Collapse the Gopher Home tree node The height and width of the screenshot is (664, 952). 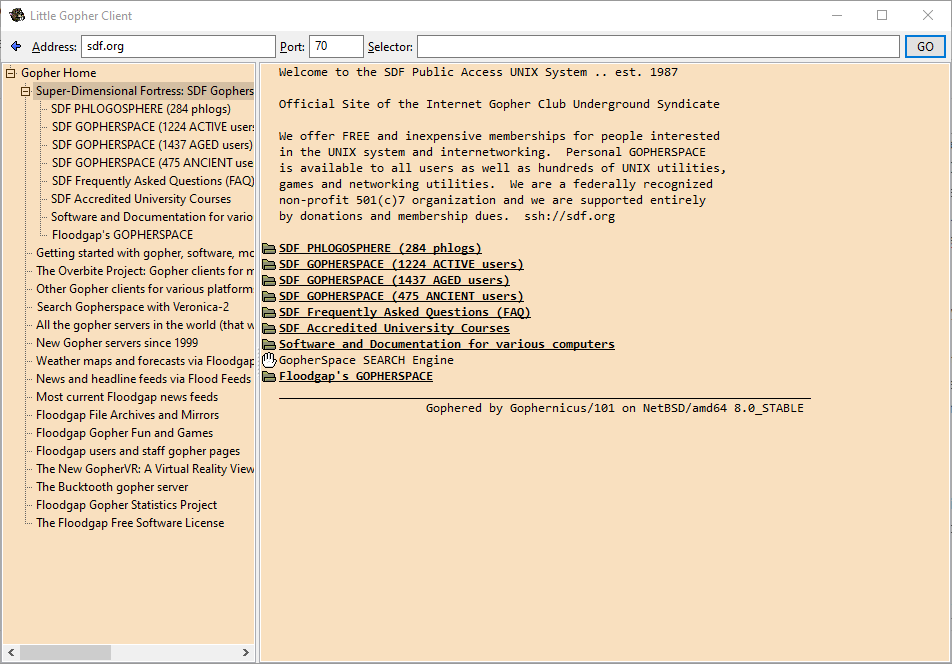pyautogui.click(x=11, y=73)
